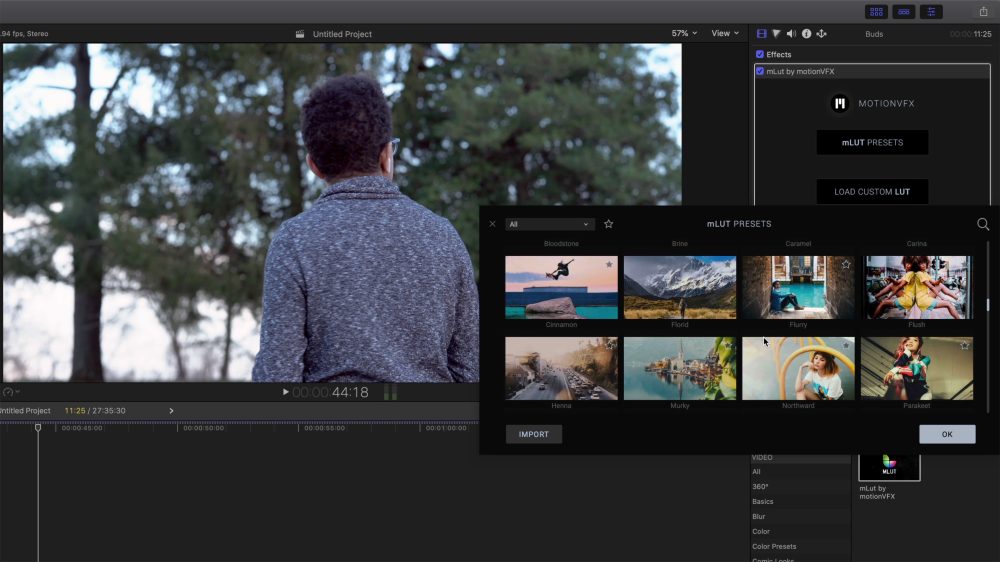Choose the Florid preset thumbnail
This screenshot has height=562, width=1000.
pos(680,288)
